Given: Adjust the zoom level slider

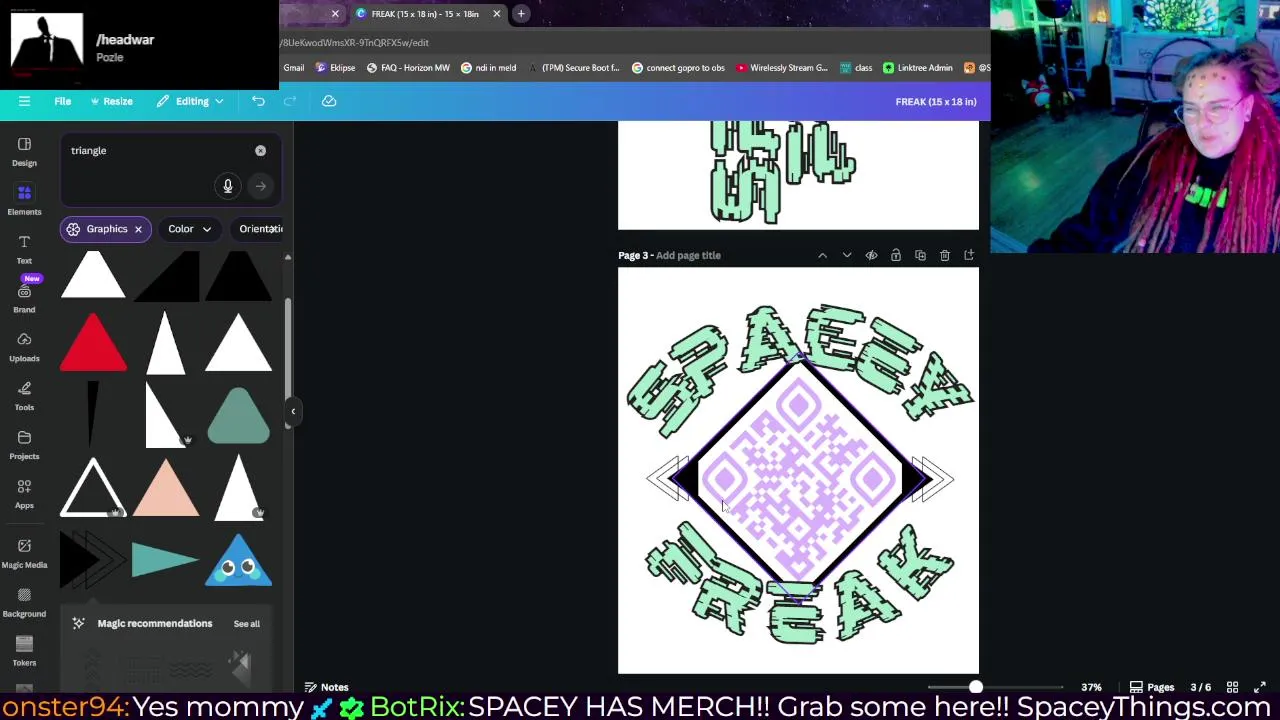Looking at the screenshot, I should pos(975,687).
